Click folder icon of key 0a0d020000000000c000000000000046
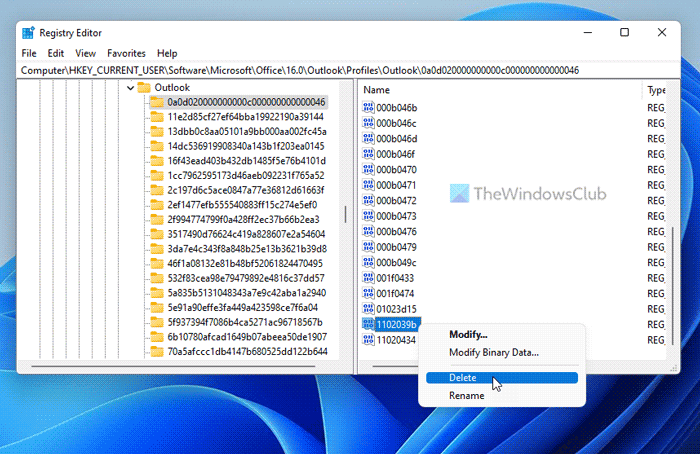Viewport: 700px width, 454px height. click(157, 102)
